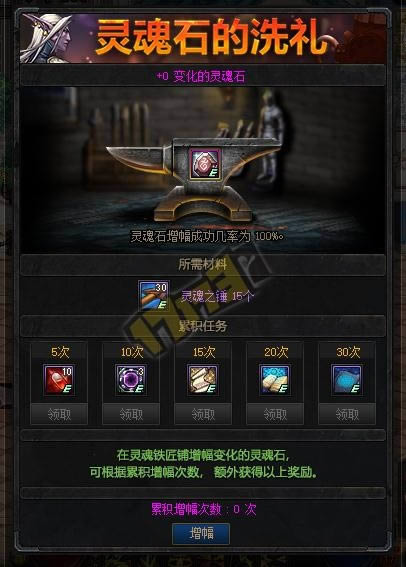Screen dimensions: 406x567
Task: Click the purple orb reward icon under 10次
Action: click(131, 380)
